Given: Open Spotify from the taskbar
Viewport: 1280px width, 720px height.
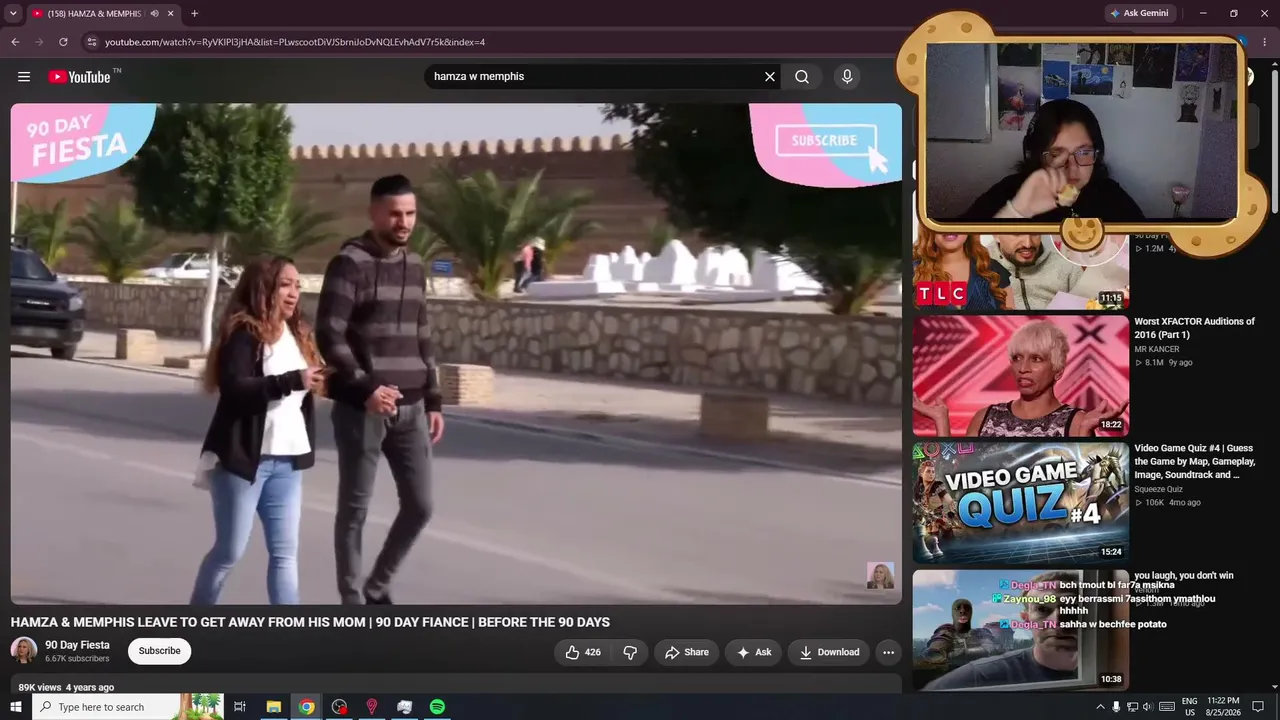Looking at the screenshot, I should pyautogui.click(x=437, y=707).
